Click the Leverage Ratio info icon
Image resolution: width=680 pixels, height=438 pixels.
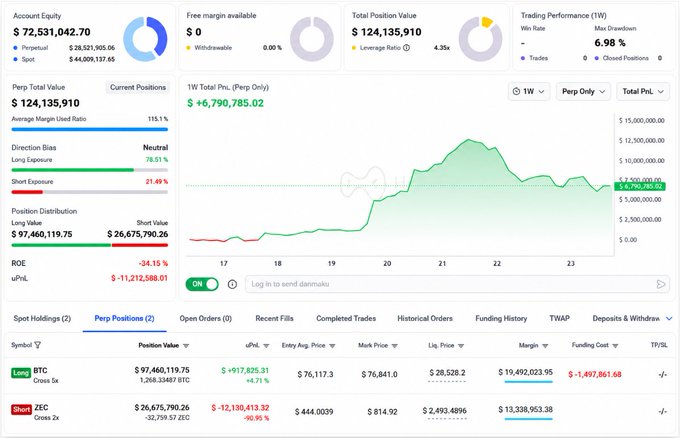coord(406,48)
